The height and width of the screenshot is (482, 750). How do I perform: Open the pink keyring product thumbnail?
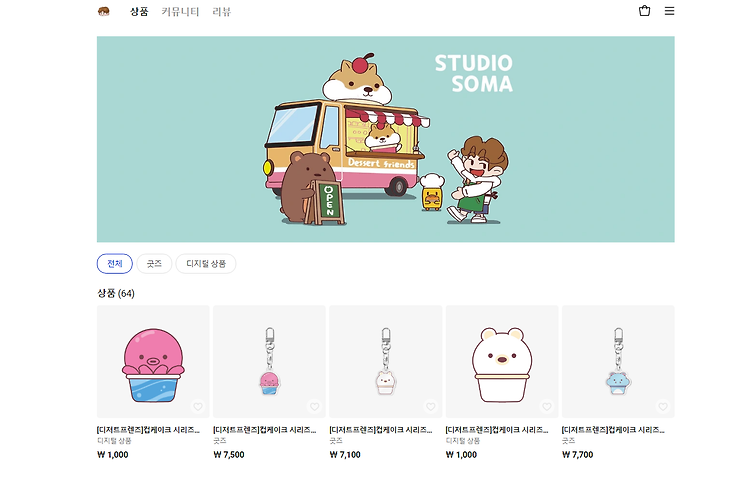pos(269,362)
